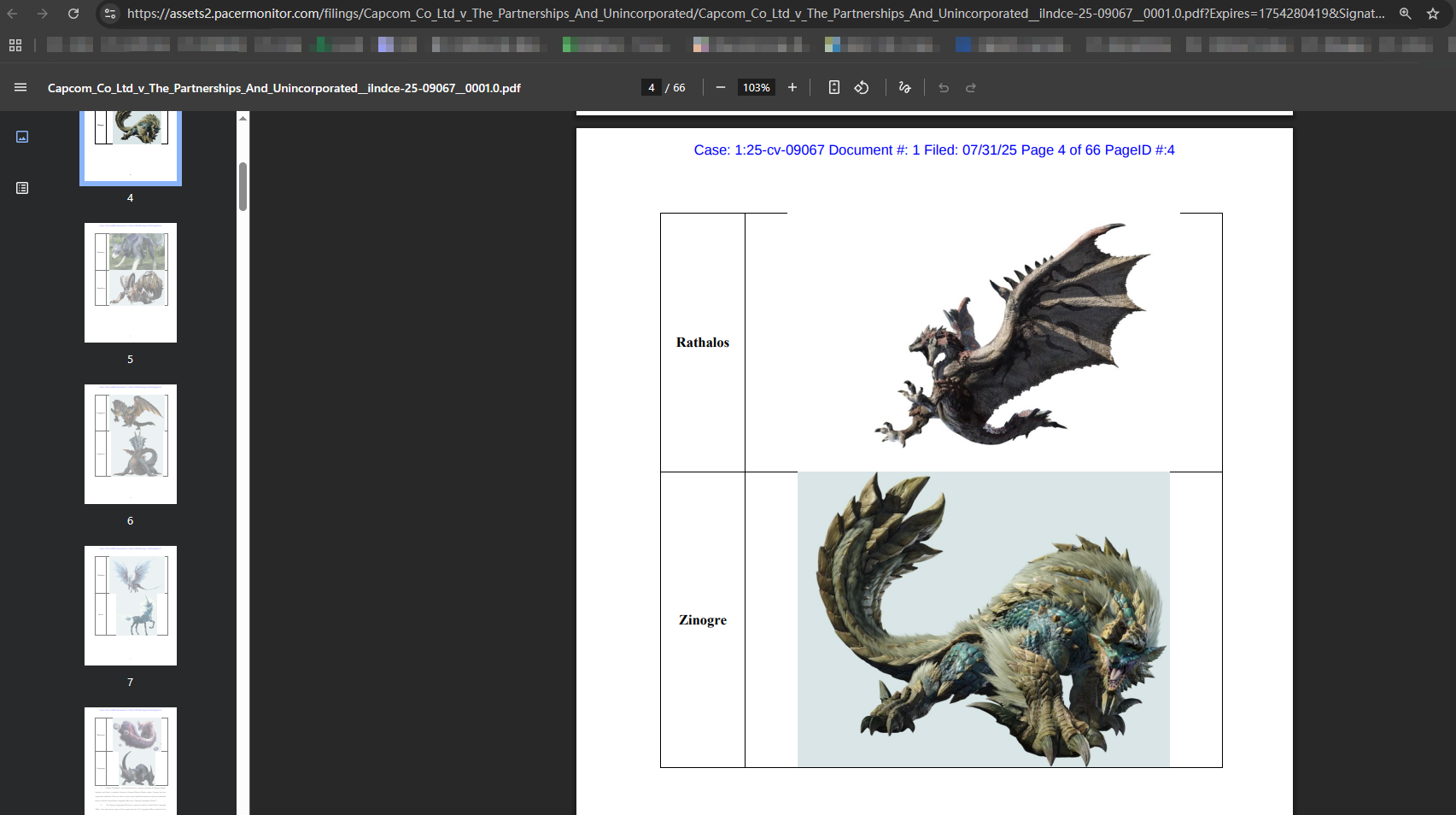Click the fit to page icon
This screenshot has width=1456, height=815.
click(x=833, y=87)
